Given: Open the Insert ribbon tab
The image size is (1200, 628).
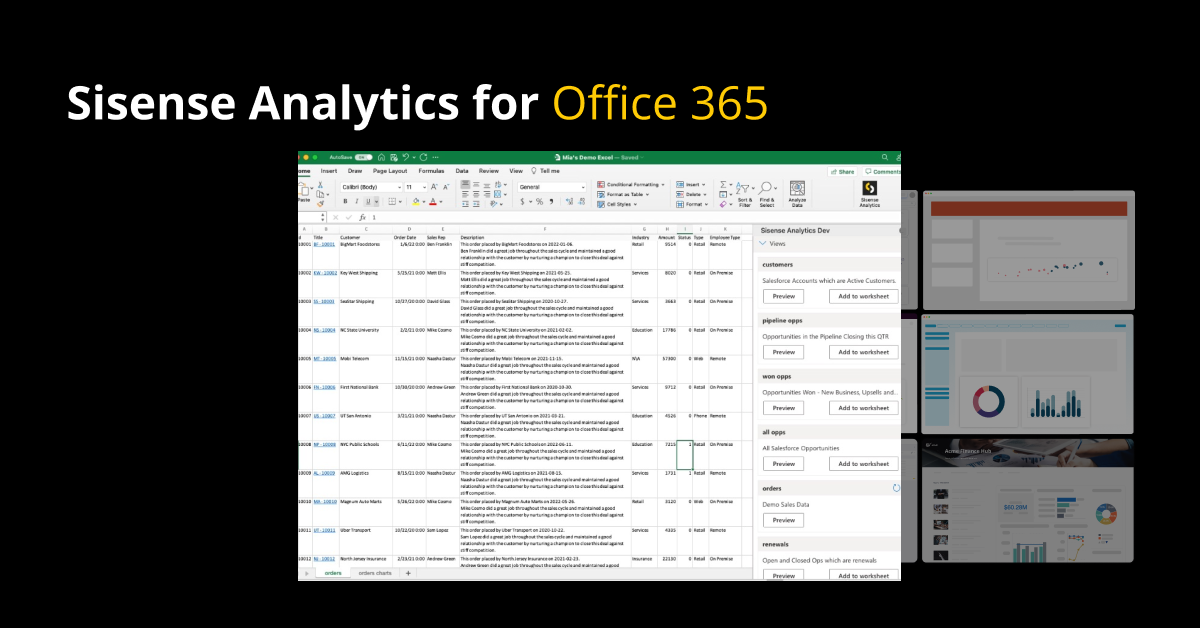Looking at the screenshot, I should pyautogui.click(x=328, y=171).
